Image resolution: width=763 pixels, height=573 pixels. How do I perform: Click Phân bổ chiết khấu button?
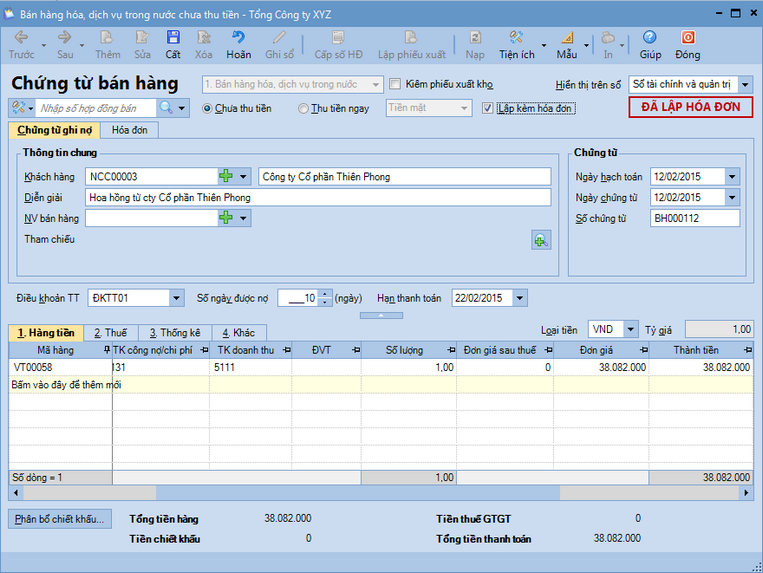59,519
